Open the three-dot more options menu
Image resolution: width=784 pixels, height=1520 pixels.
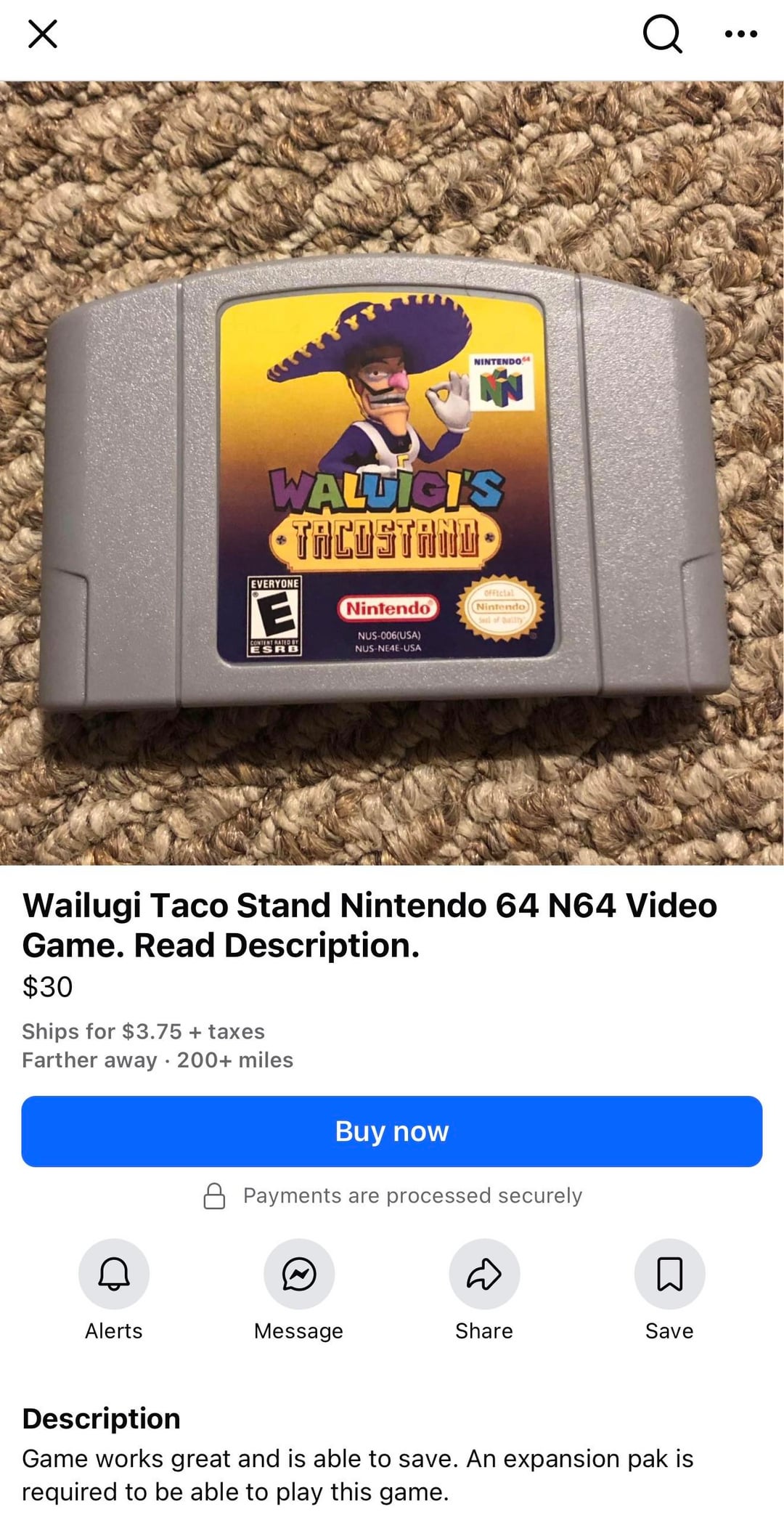(x=741, y=33)
